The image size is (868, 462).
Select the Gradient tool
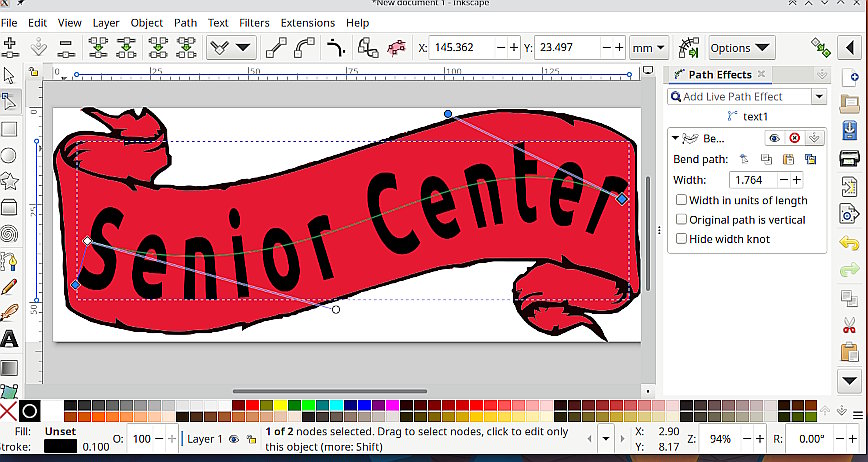(9, 367)
